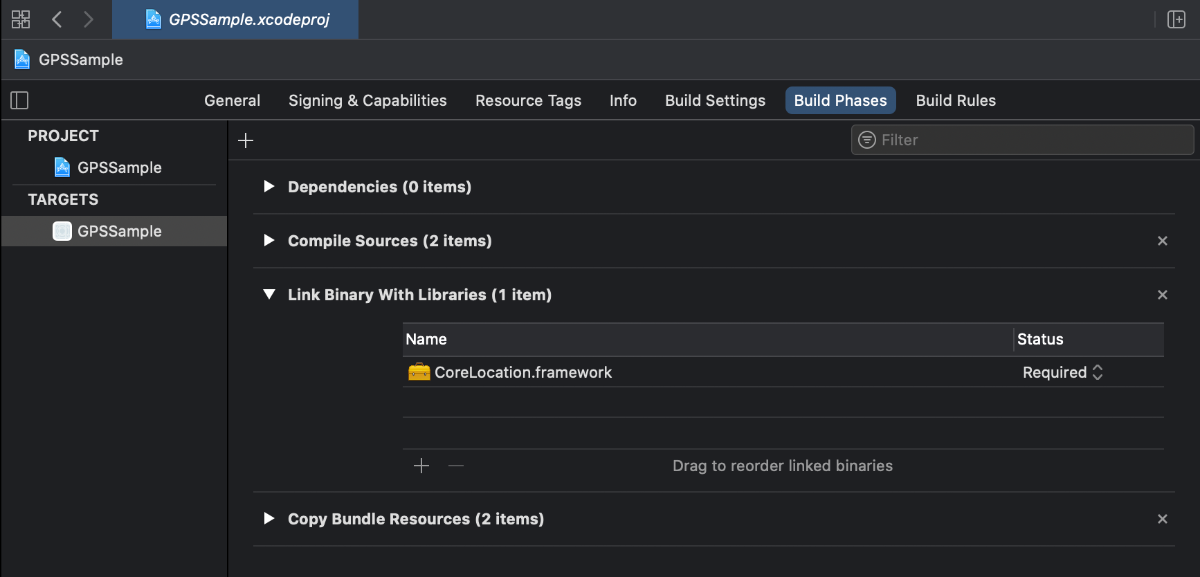Screen dimensions: 1200x577
Task: Select GPSSample under TARGETS
Action: pyautogui.click(x=114, y=231)
